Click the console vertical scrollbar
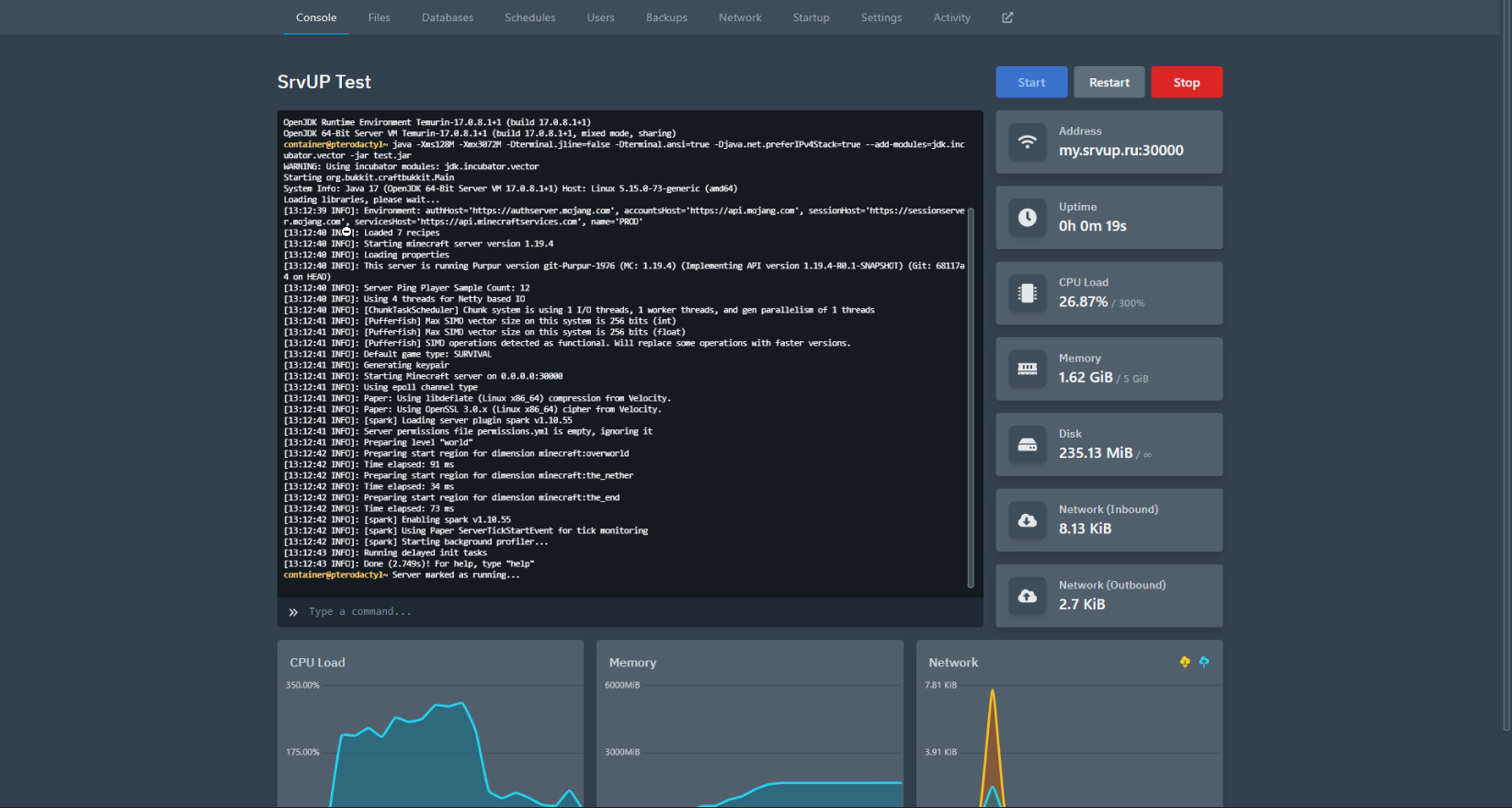This screenshot has height=808, width=1512. pos(971,397)
